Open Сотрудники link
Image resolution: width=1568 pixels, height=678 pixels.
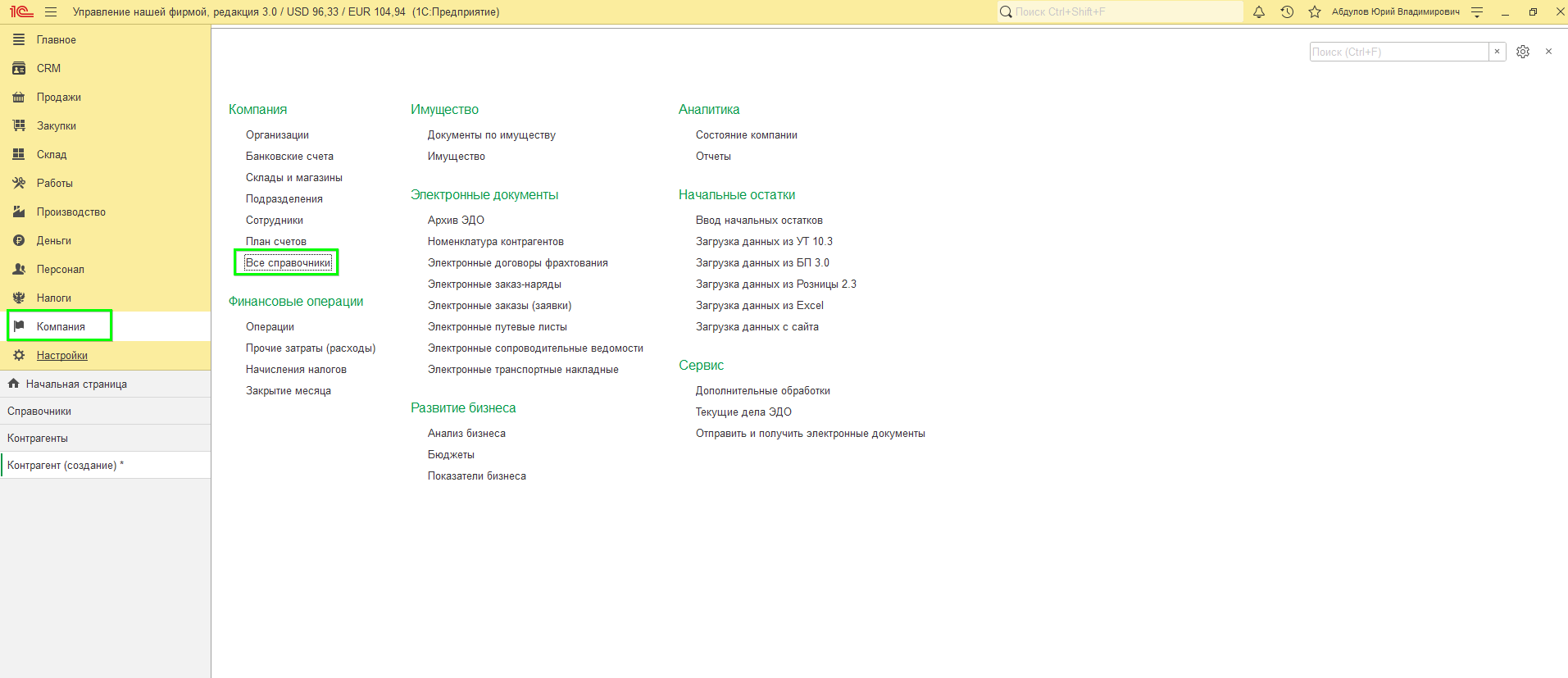[x=275, y=220]
